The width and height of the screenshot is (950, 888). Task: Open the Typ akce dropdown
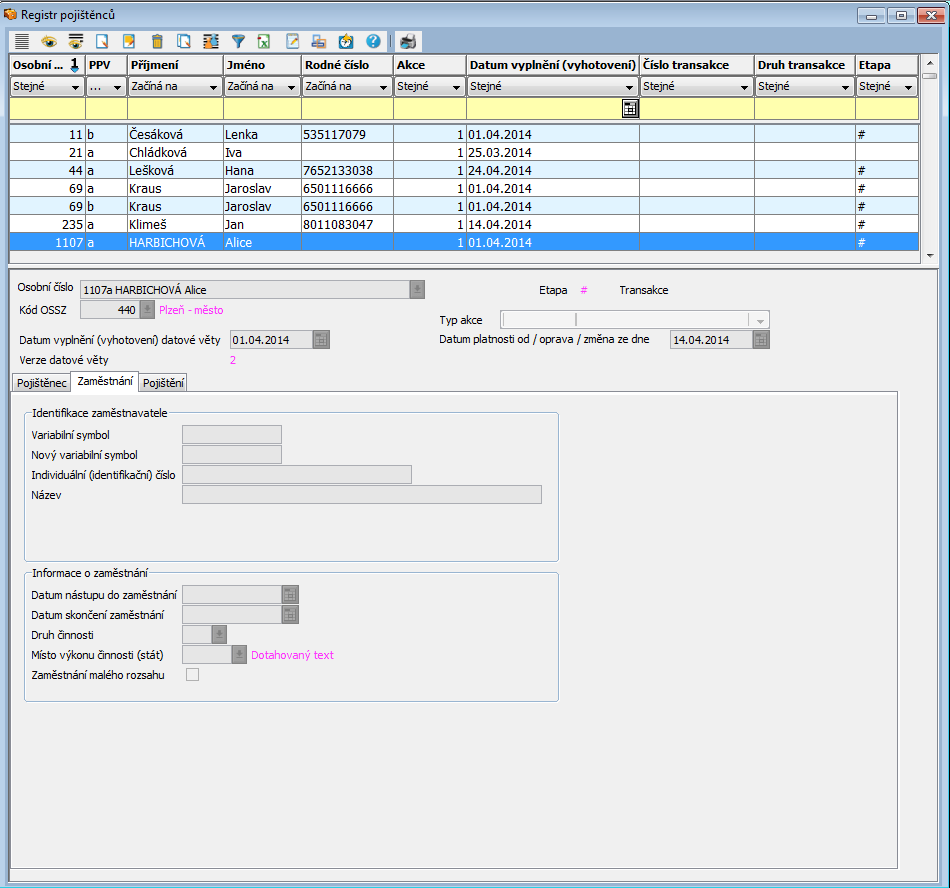(760, 320)
